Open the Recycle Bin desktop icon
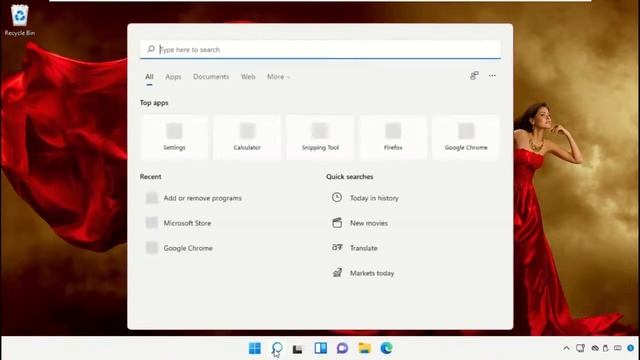640x360 pixels. (20, 20)
